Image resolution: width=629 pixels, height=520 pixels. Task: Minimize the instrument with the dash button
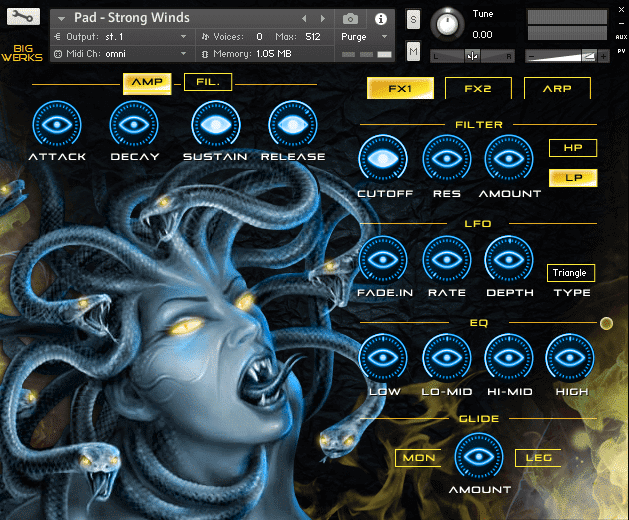(621, 24)
